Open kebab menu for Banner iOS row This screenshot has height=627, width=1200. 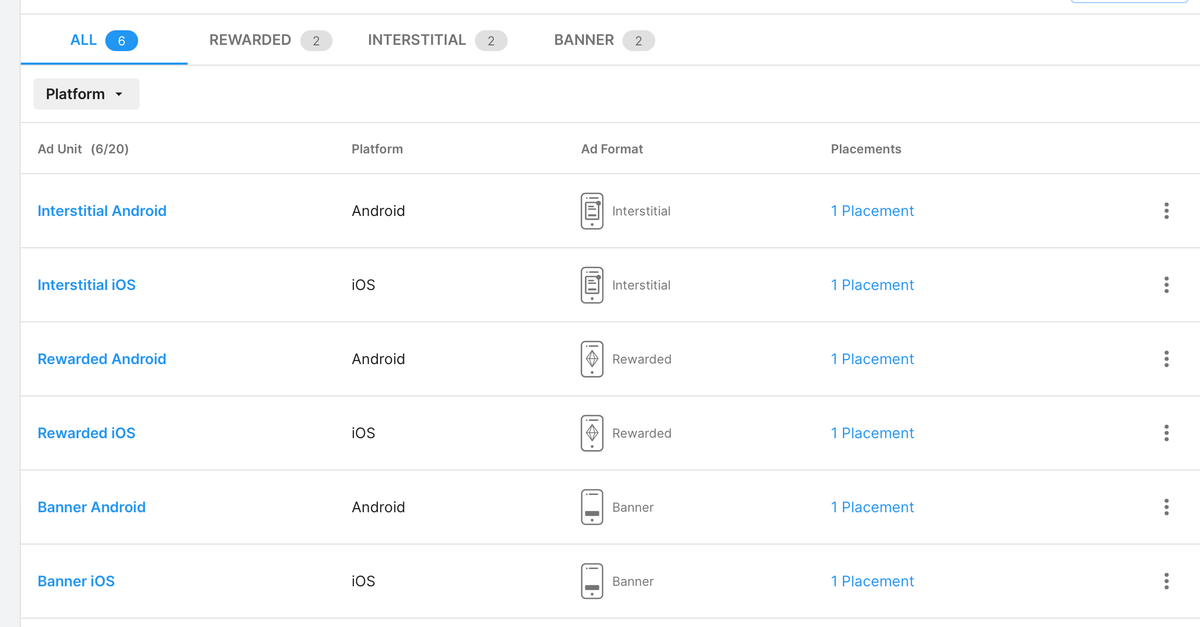click(x=1166, y=581)
